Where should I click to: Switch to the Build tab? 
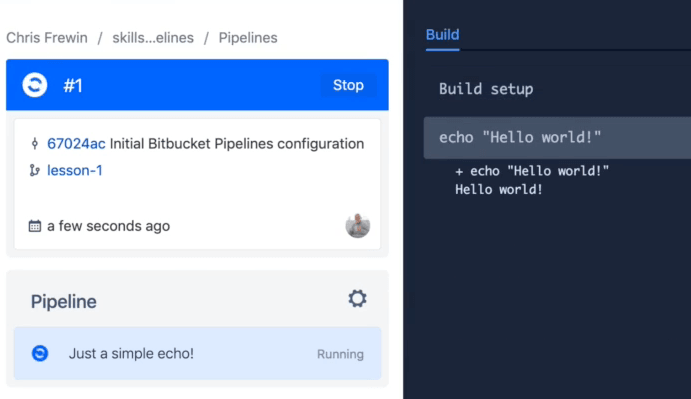[x=442, y=35]
